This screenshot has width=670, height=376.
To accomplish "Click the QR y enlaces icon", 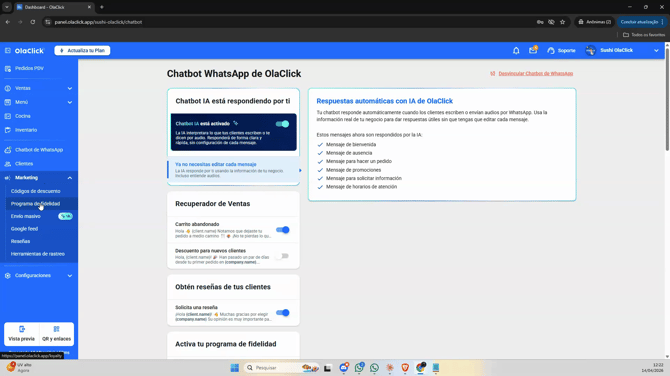I will (56, 329).
